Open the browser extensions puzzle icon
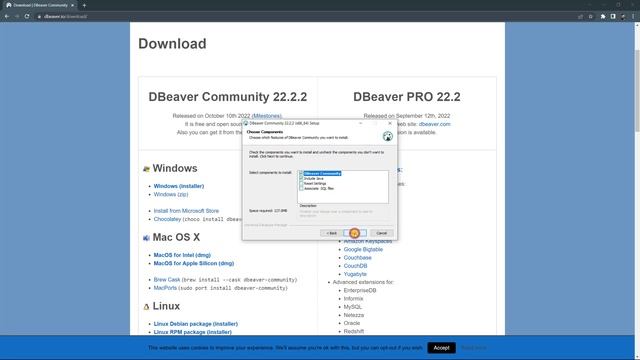Image resolution: width=640 pixels, height=360 pixels. pyautogui.click(x=603, y=16)
